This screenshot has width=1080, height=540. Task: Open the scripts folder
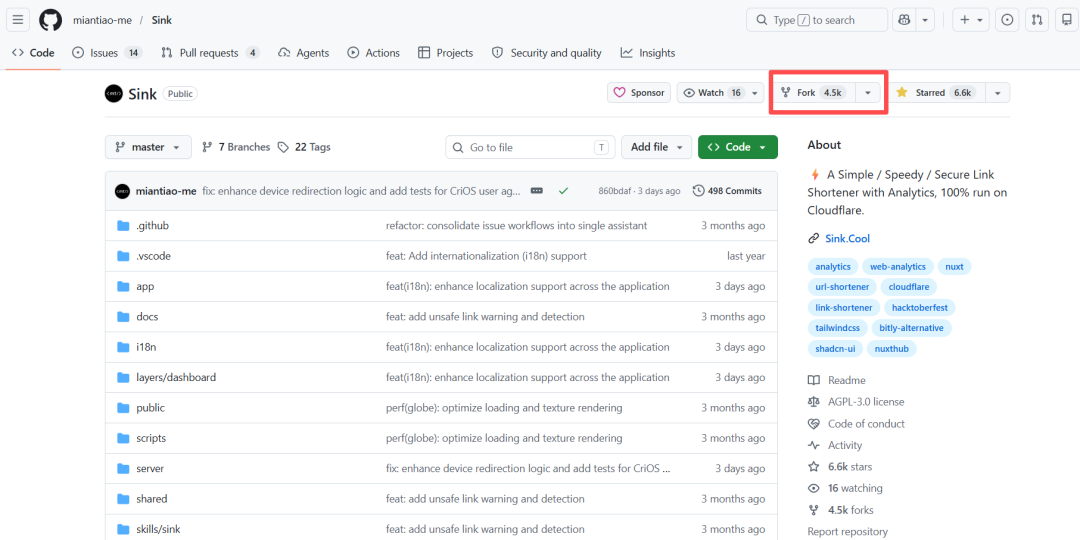[151, 438]
